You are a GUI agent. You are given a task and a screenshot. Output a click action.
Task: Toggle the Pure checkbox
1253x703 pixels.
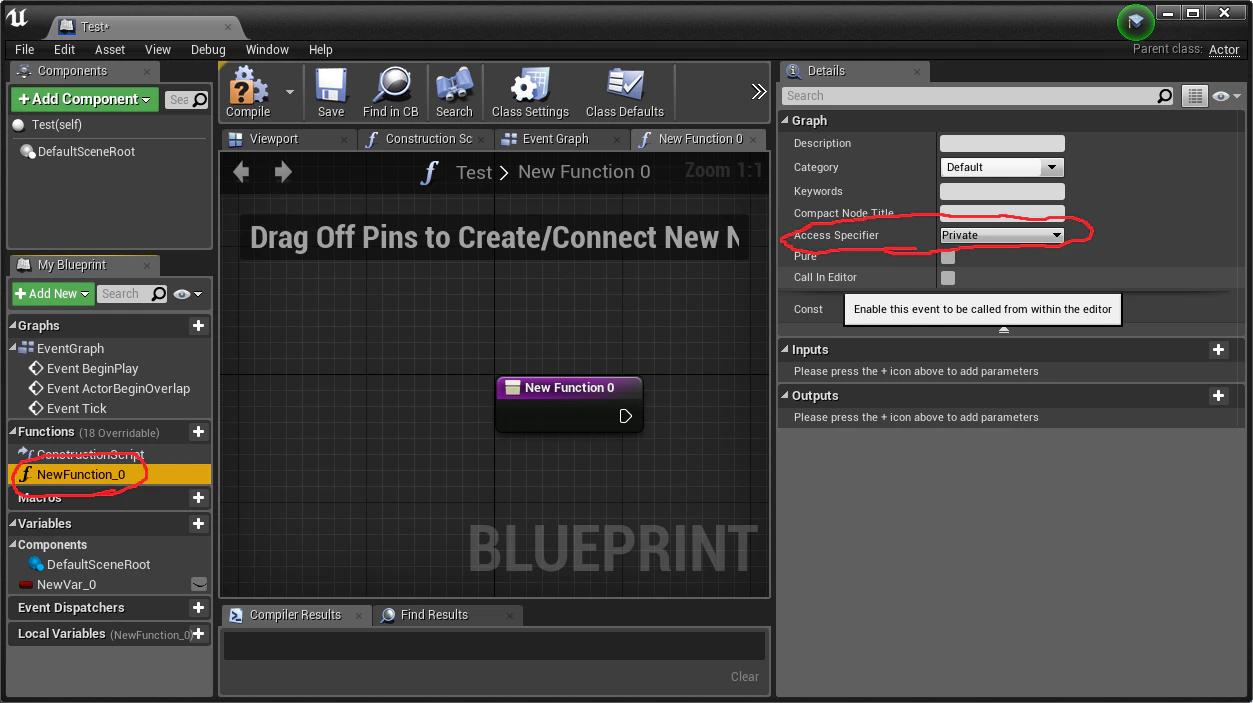[x=948, y=257]
